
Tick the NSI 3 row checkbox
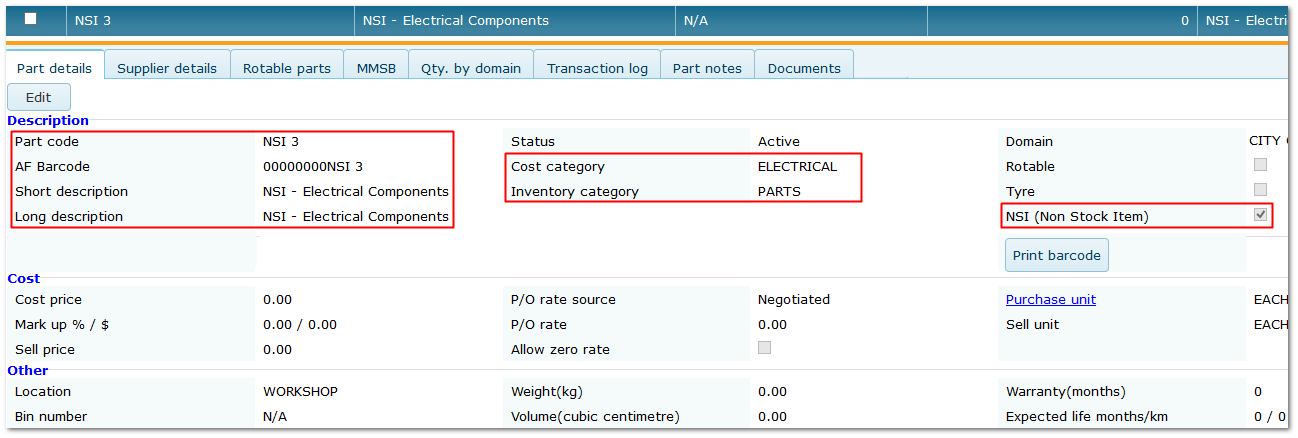click(31, 19)
